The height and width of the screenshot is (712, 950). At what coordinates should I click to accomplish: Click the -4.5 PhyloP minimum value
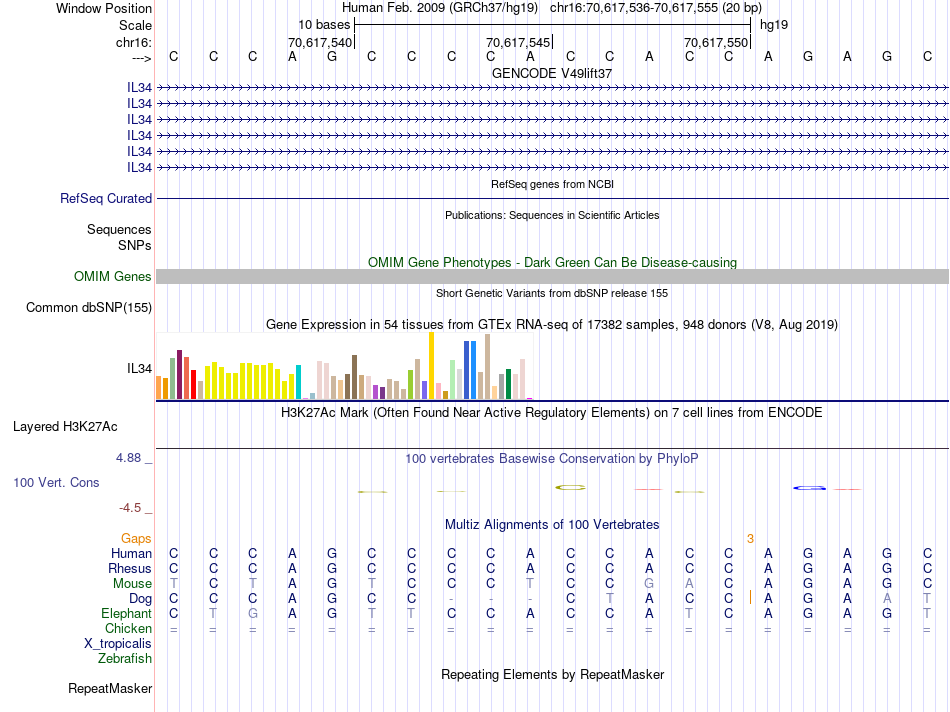click(x=130, y=508)
